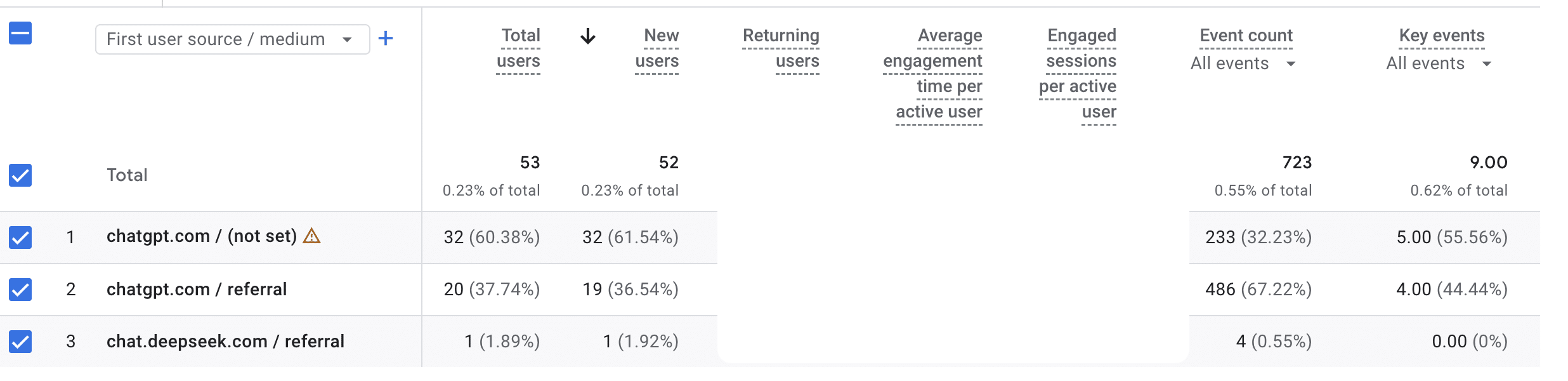Uncheck the Total row checkbox
The height and width of the screenshot is (381, 1568).
click(20, 175)
